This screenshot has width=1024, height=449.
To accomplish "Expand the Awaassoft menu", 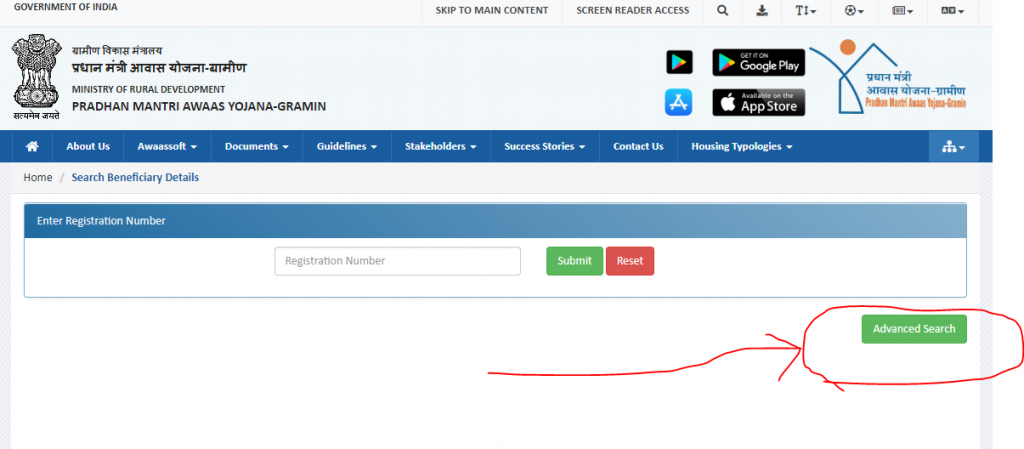I will click(x=166, y=146).
